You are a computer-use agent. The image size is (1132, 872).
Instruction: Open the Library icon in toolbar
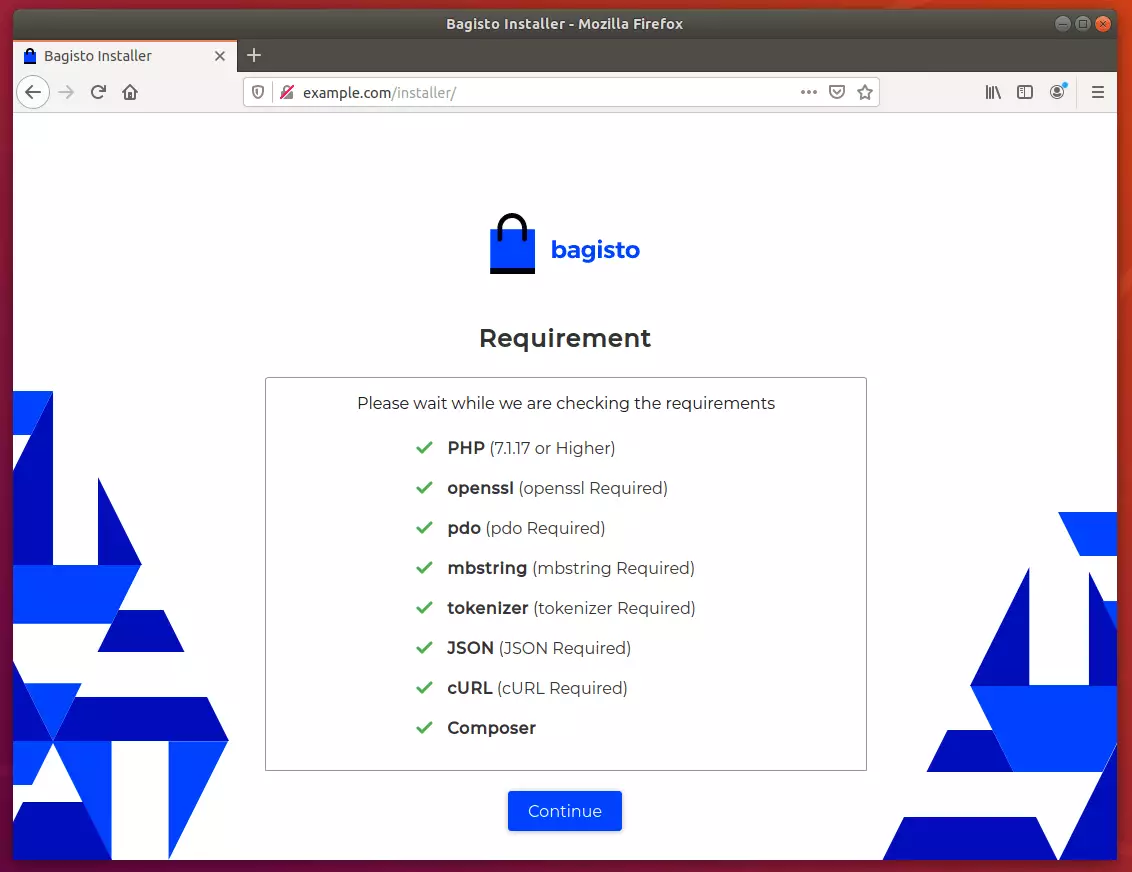pyautogui.click(x=993, y=92)
